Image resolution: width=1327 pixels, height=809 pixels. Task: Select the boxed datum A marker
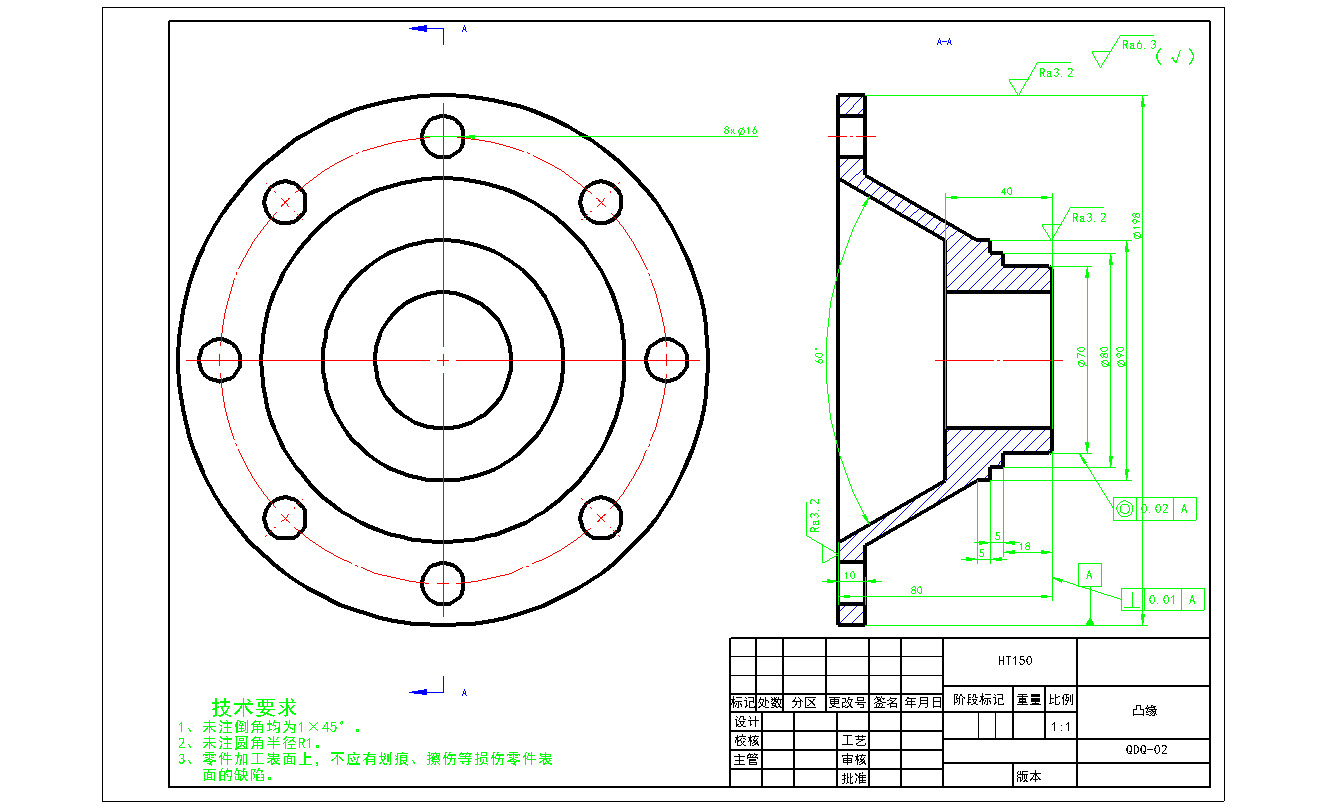[1090, 574]
